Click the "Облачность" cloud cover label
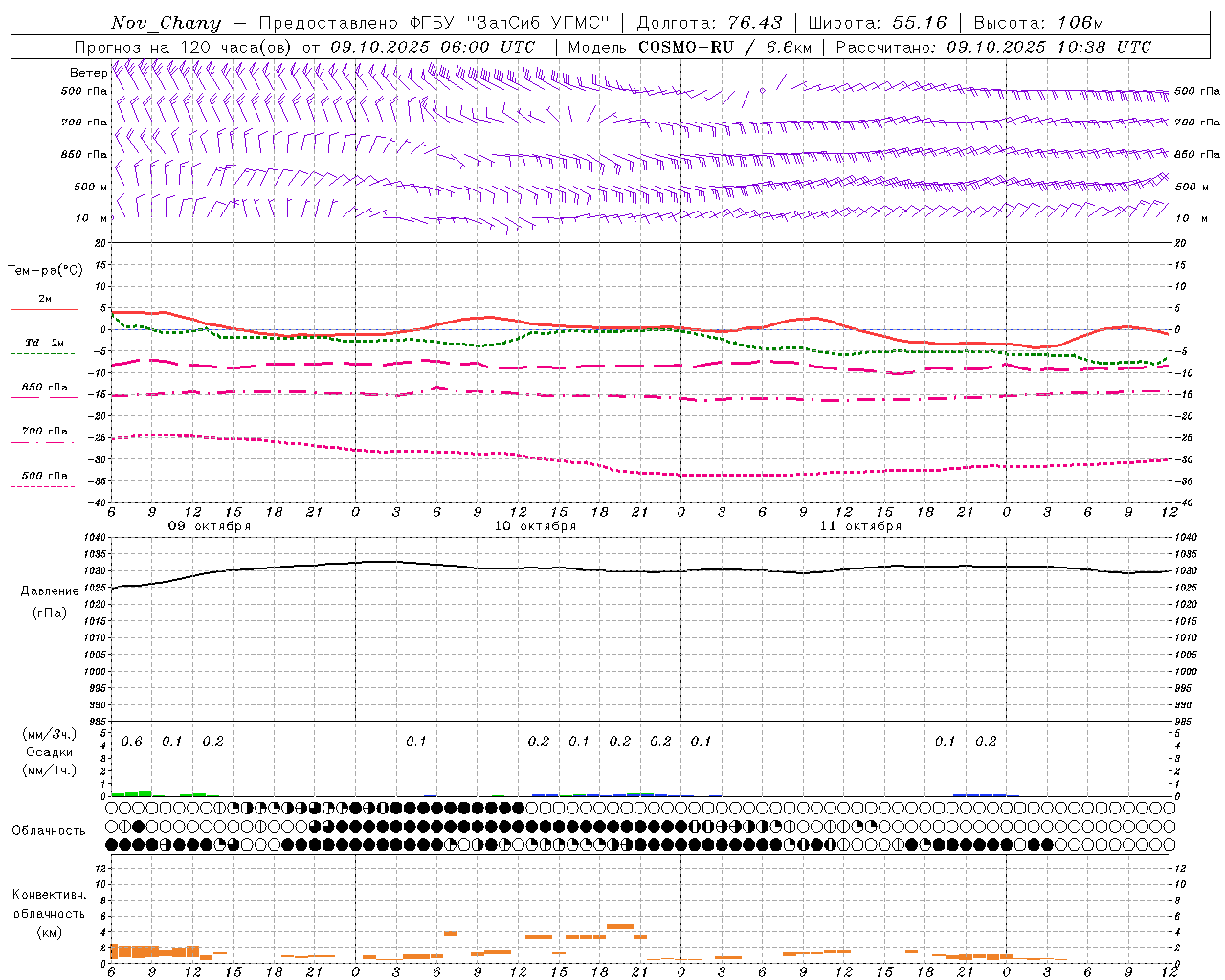This screenshot has width=1225, height=980. (49, 830)
